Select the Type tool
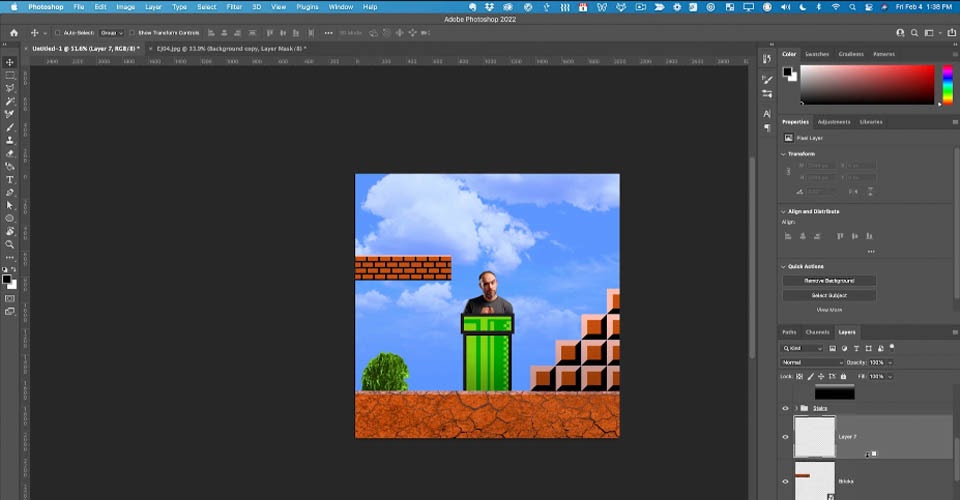 pyautogui.click(x=10, y=179)
